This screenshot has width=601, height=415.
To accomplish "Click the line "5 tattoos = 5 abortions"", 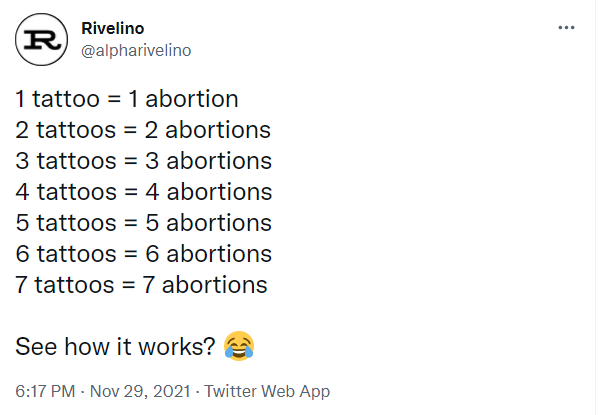I will tap(143, 223).
